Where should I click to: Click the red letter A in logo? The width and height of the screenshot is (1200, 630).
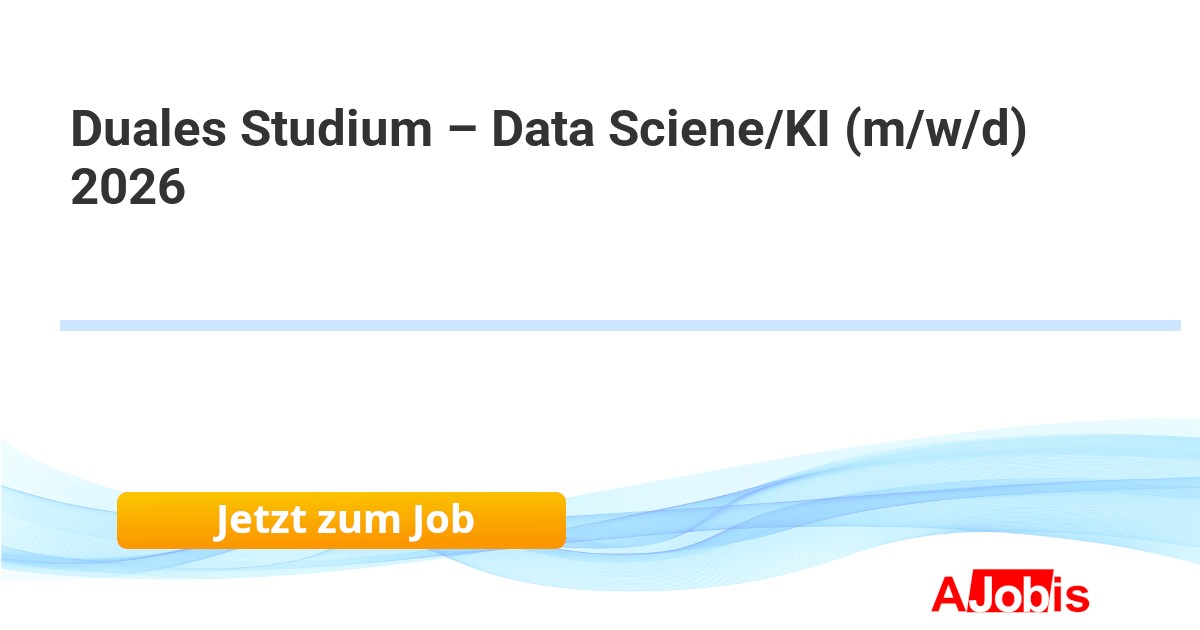point(948,595)
